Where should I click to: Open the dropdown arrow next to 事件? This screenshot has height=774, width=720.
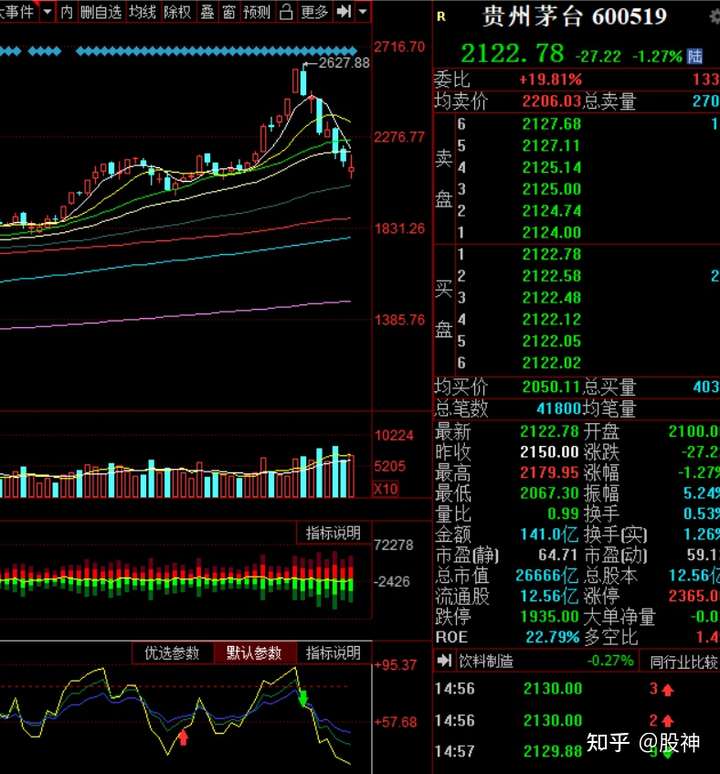coord(47,11)
